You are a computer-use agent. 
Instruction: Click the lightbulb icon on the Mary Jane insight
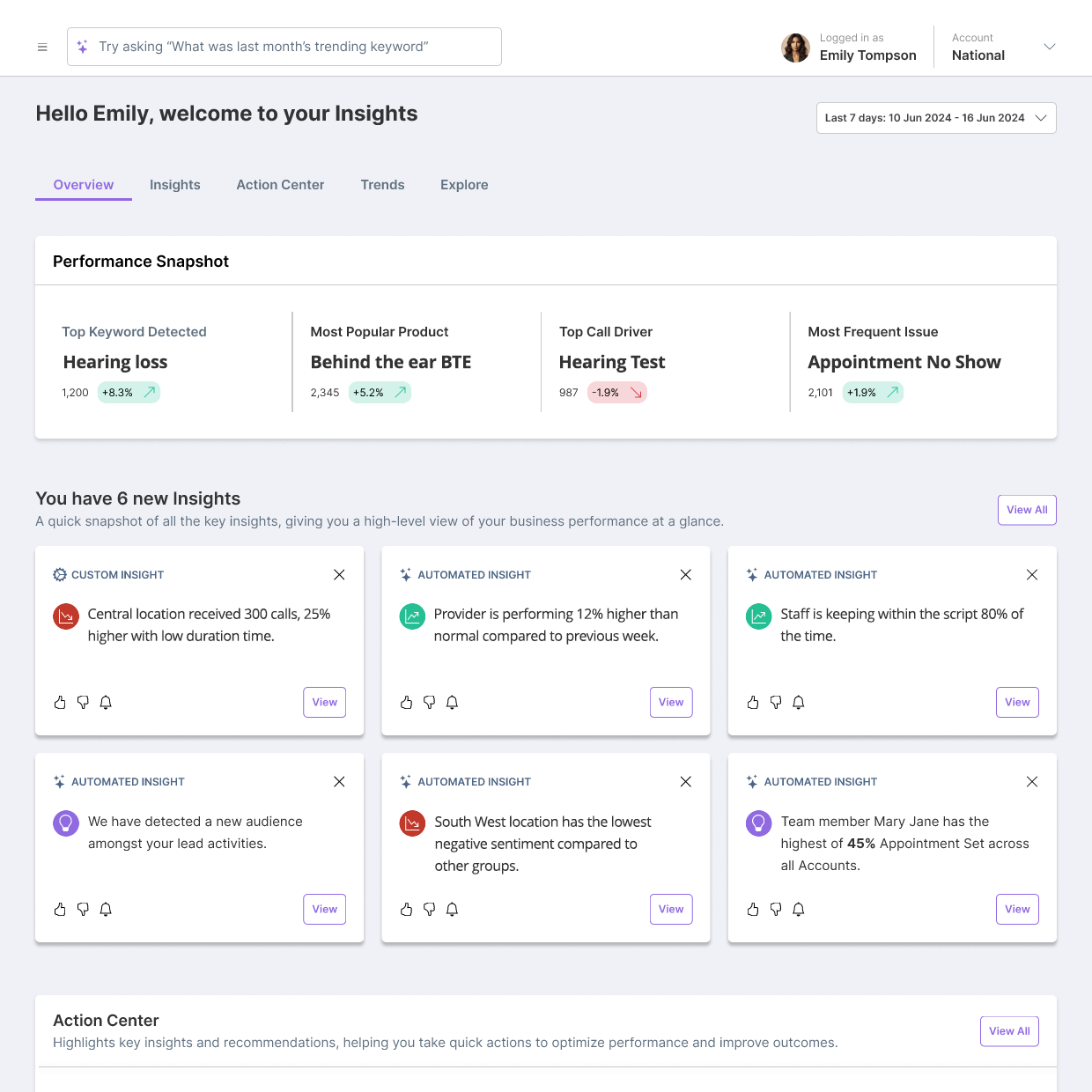pyautogui.click(x=758, y=823)
